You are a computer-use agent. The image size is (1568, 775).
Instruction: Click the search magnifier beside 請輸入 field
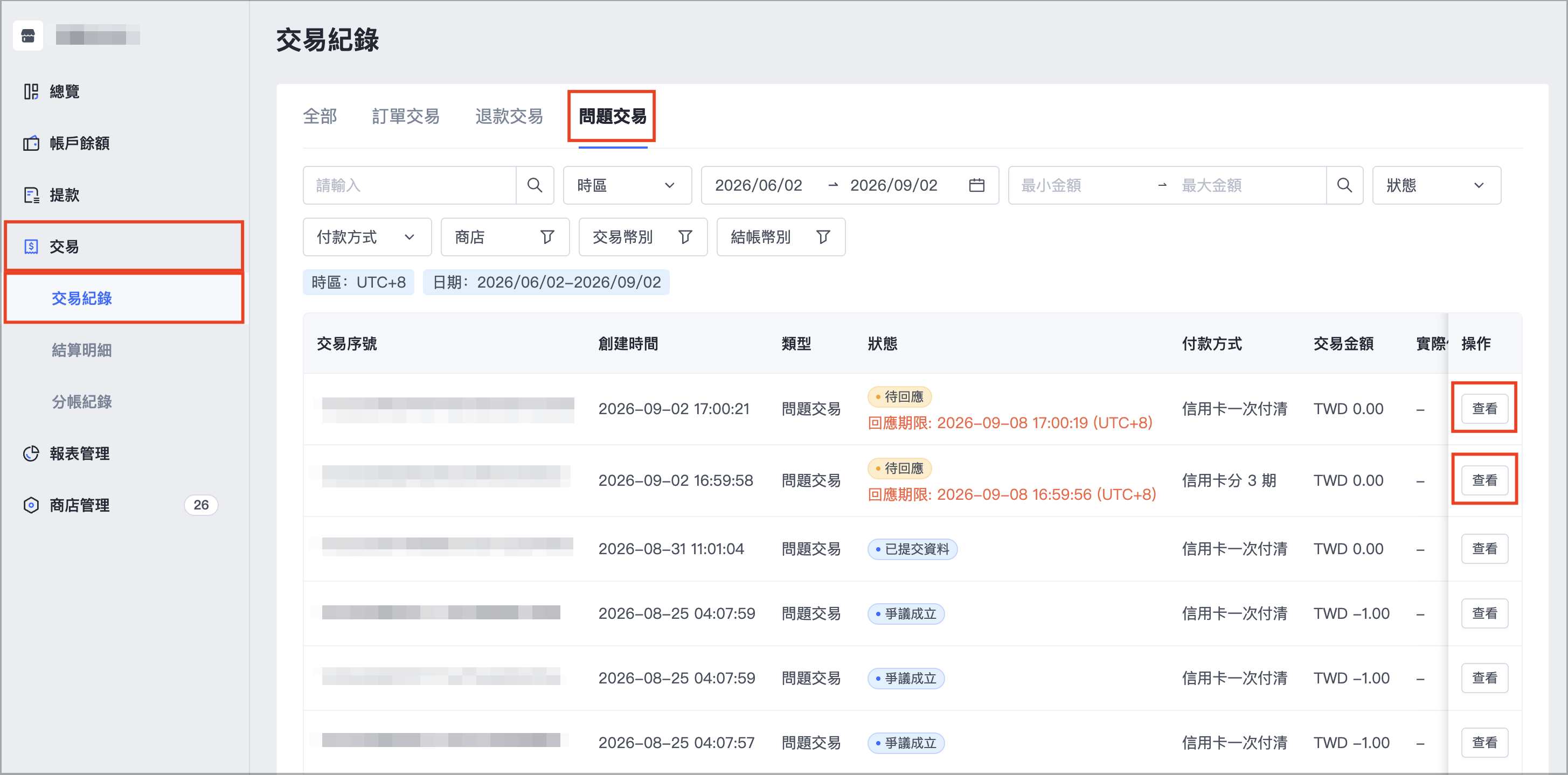coord(535,185)
